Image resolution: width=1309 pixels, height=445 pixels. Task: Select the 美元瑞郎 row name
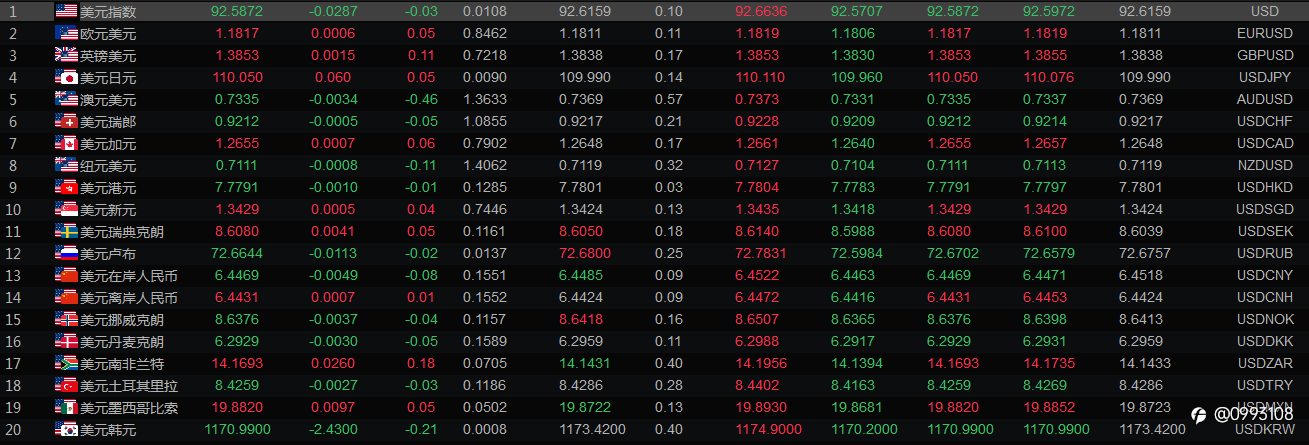coord(108,122)
